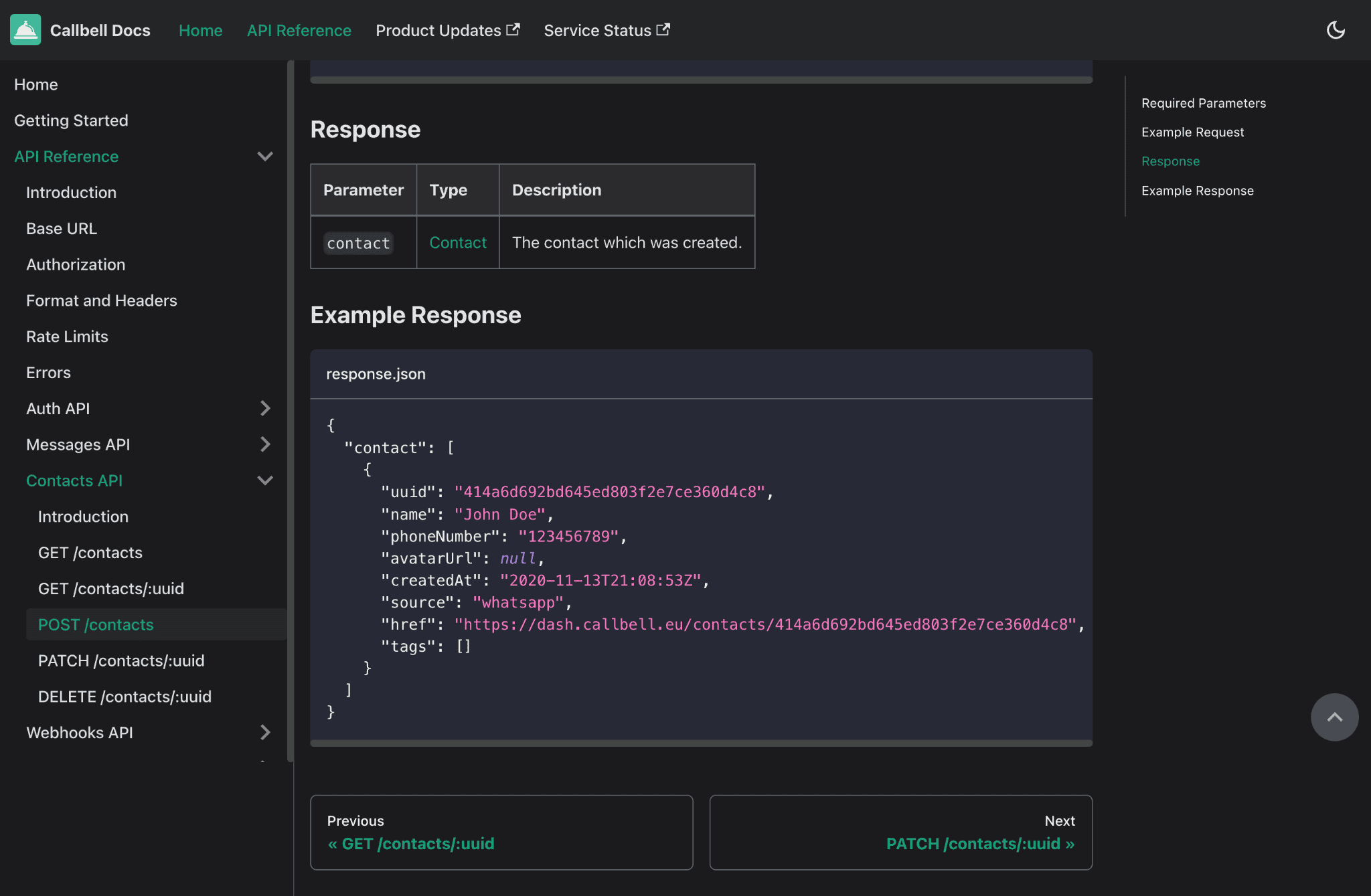Select the API Reference navigation tab
Image resolution: width=1371 pixels, height=896 pixels.
pos(299,30)
